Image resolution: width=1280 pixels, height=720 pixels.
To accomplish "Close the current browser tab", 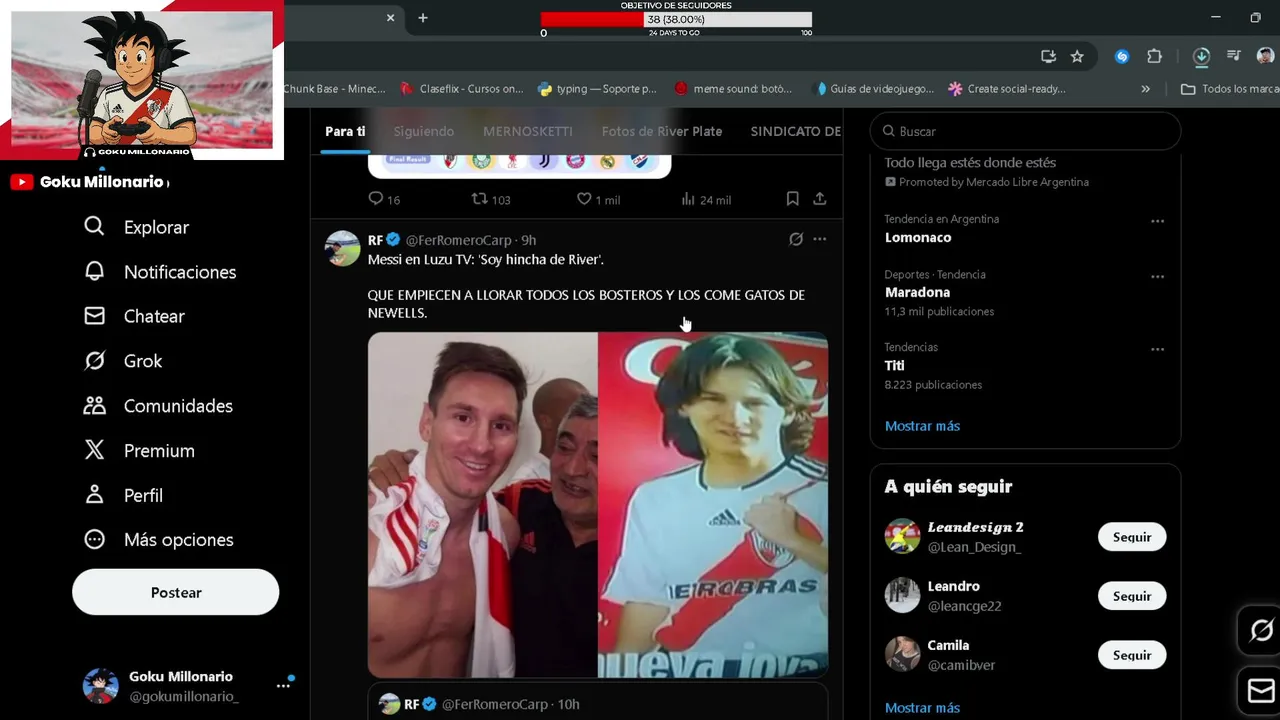I will click(391, 18).
